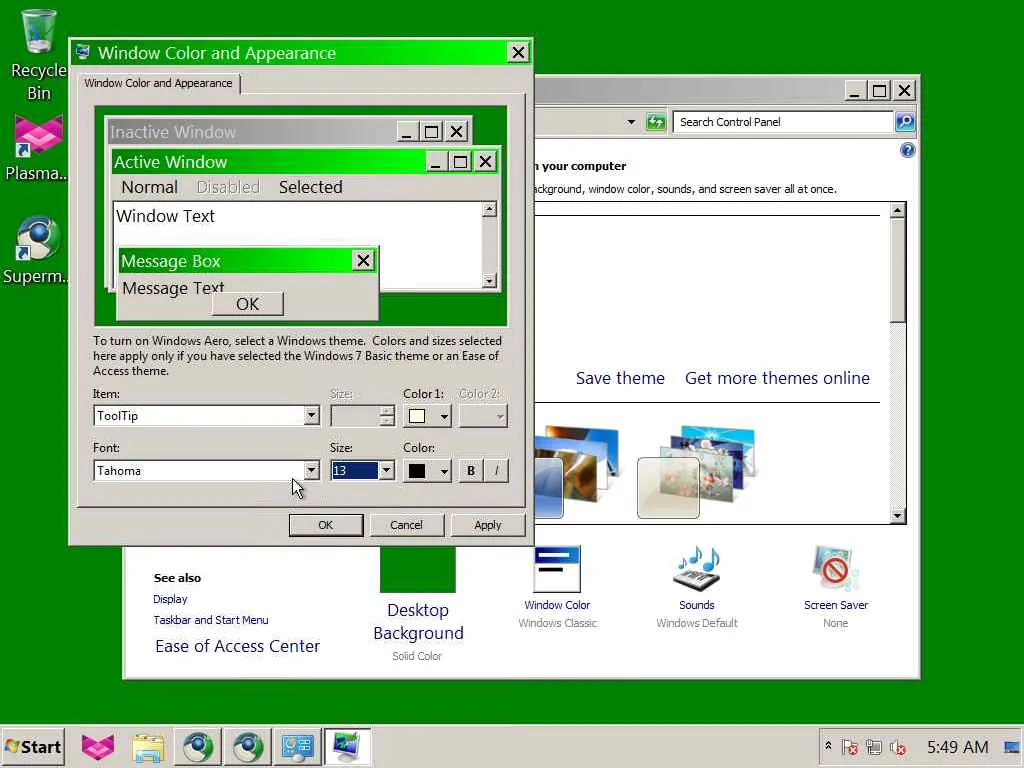Click the themes list scrollbar up arrow
The width and height of the screenshot is (1024, 768).
pyautogui.click(x=897, y=210)
